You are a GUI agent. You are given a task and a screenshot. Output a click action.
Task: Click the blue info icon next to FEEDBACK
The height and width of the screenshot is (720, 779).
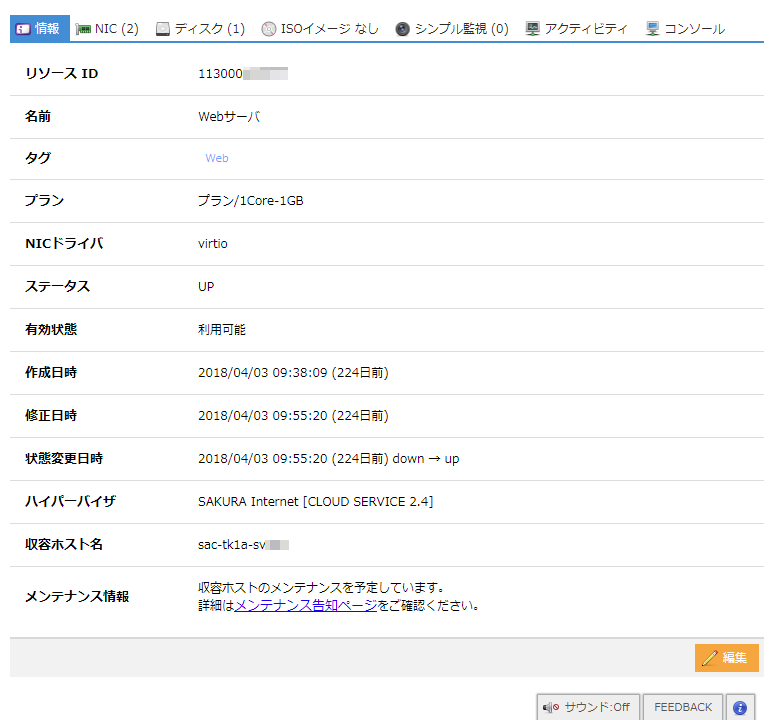(740, 707)
